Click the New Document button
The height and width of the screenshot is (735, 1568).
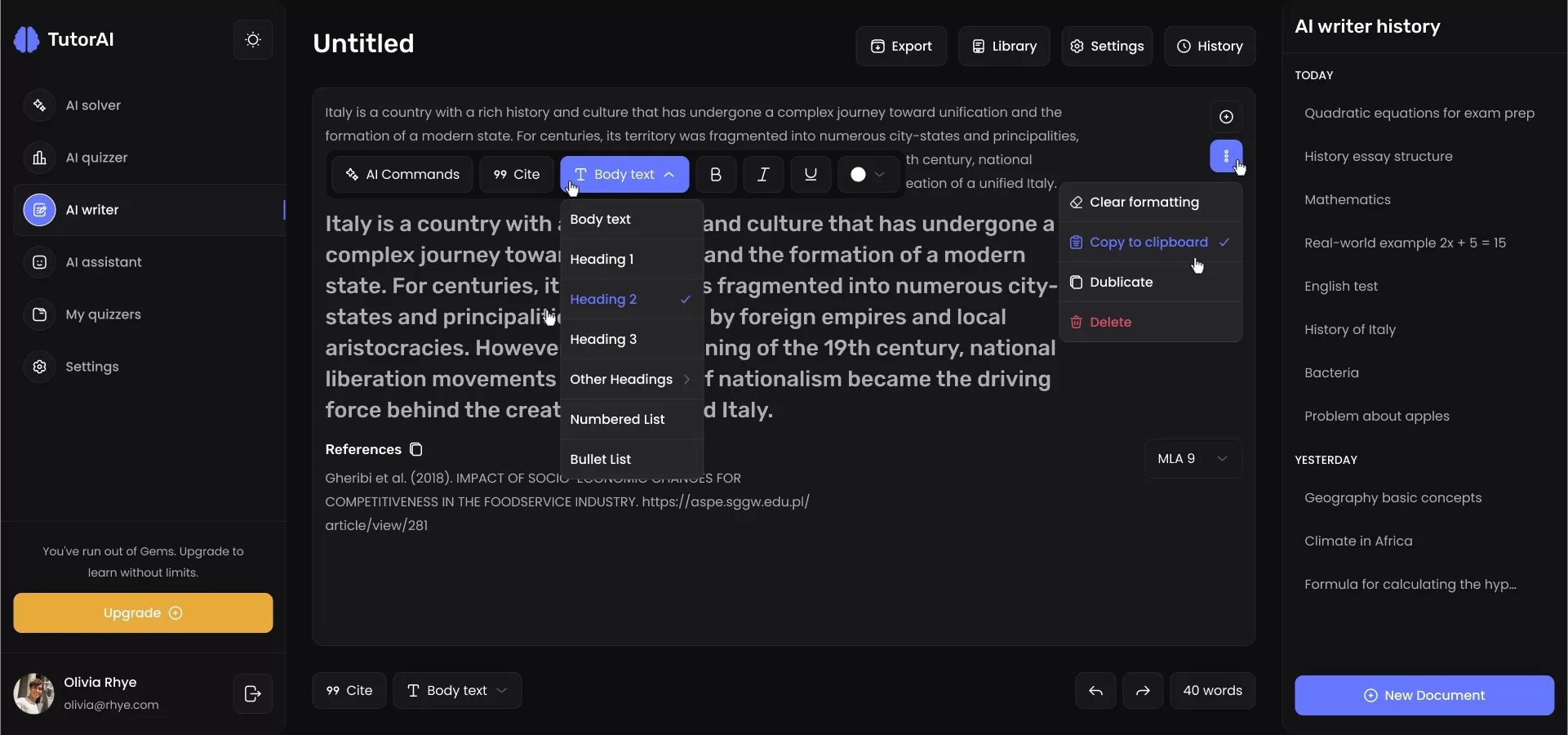(x=1424, y=696)
